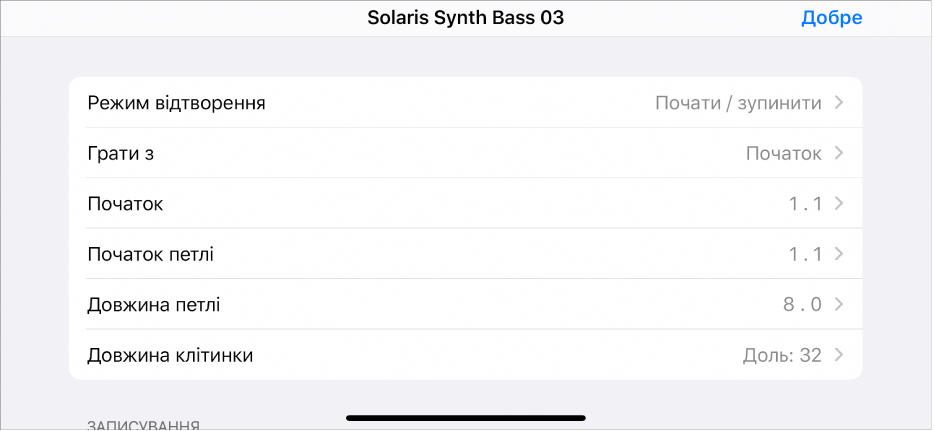
Task: Edit the Довжина петлі value 8 . 0
Action: click(803, 304)
